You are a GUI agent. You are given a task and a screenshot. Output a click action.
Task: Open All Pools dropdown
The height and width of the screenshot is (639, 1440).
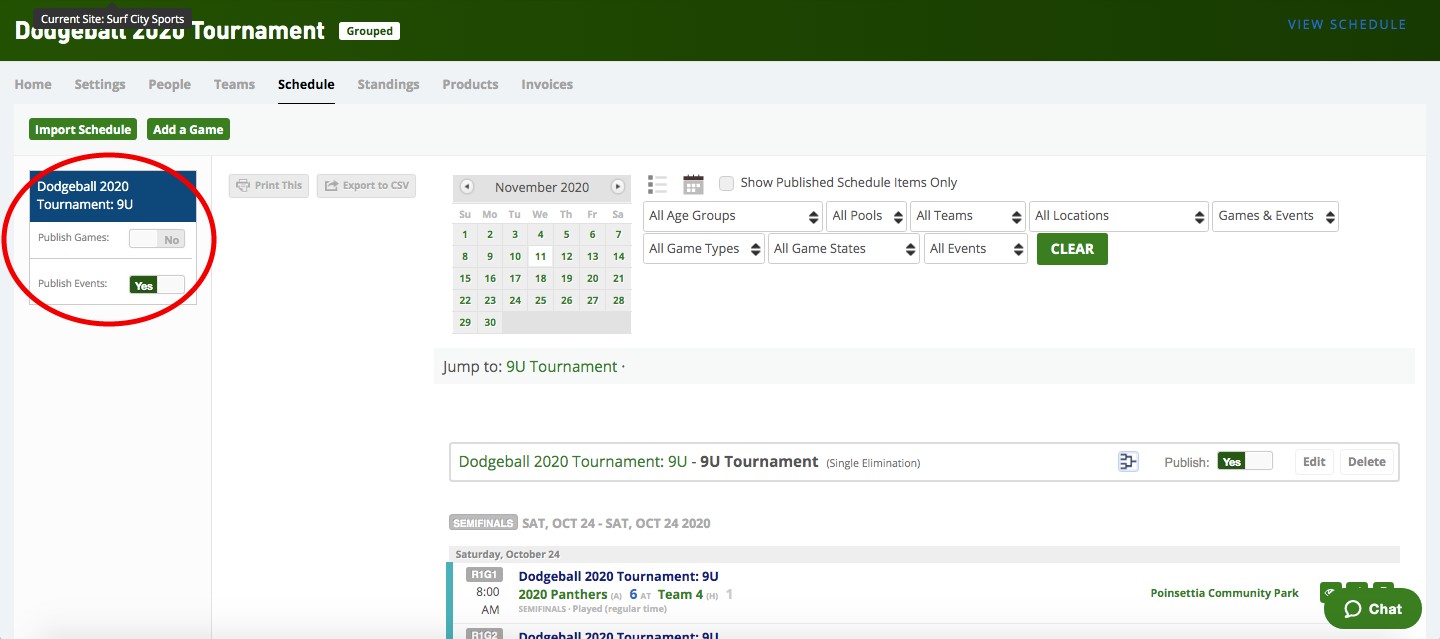tap(866, 216)
